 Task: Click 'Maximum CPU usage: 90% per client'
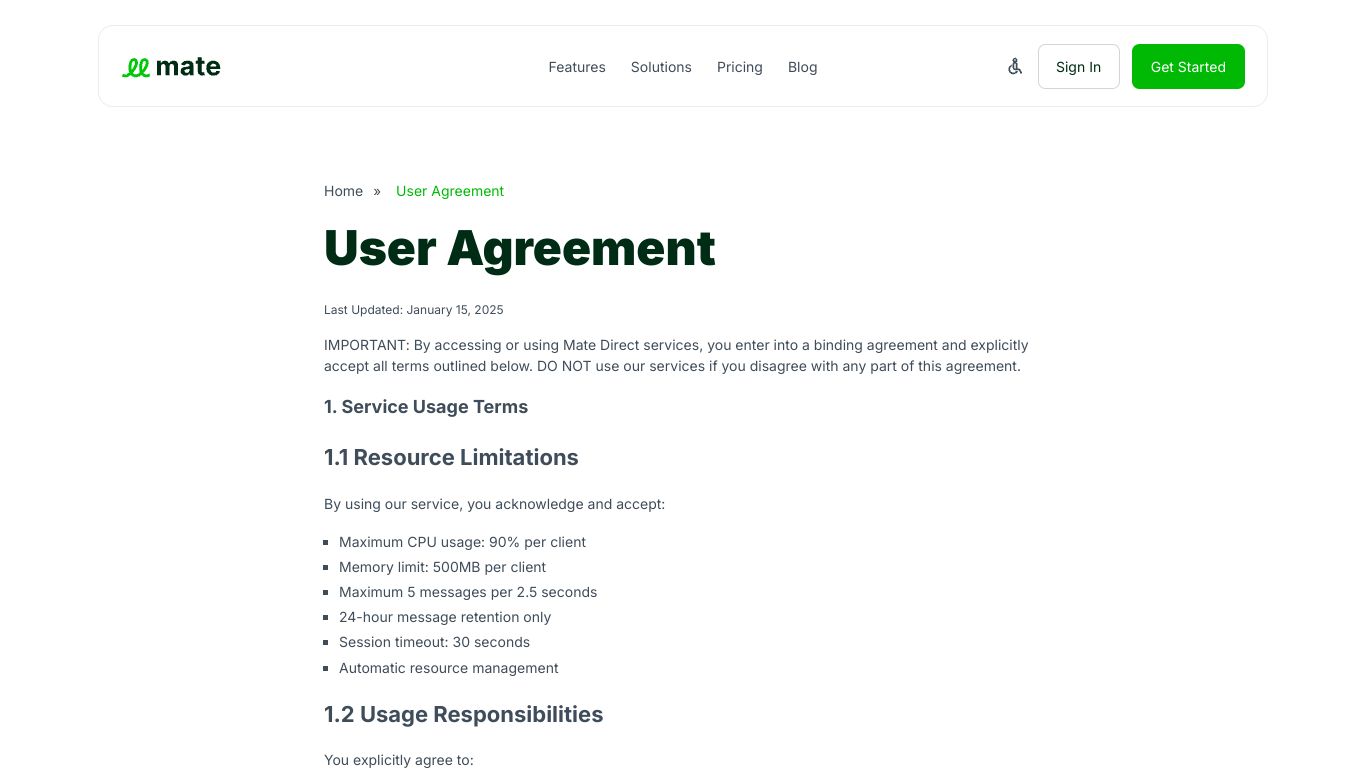coord(462,542)
